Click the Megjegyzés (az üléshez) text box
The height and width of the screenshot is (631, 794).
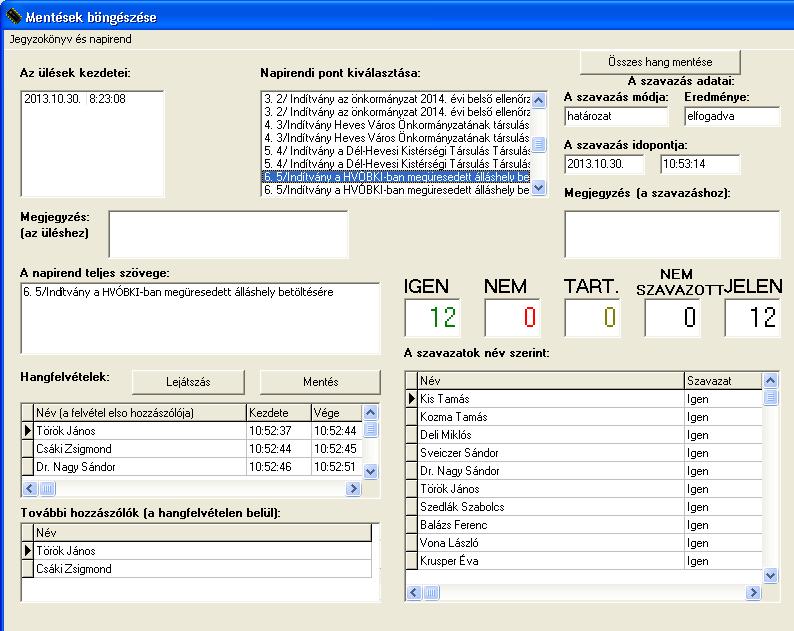[228, 234]
